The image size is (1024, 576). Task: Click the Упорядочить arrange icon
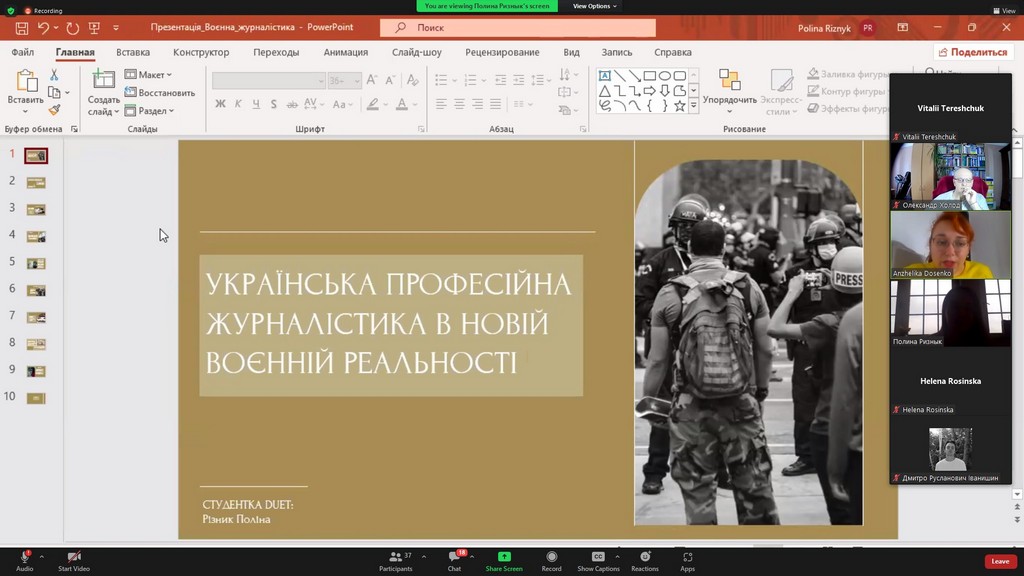(729, 81)
